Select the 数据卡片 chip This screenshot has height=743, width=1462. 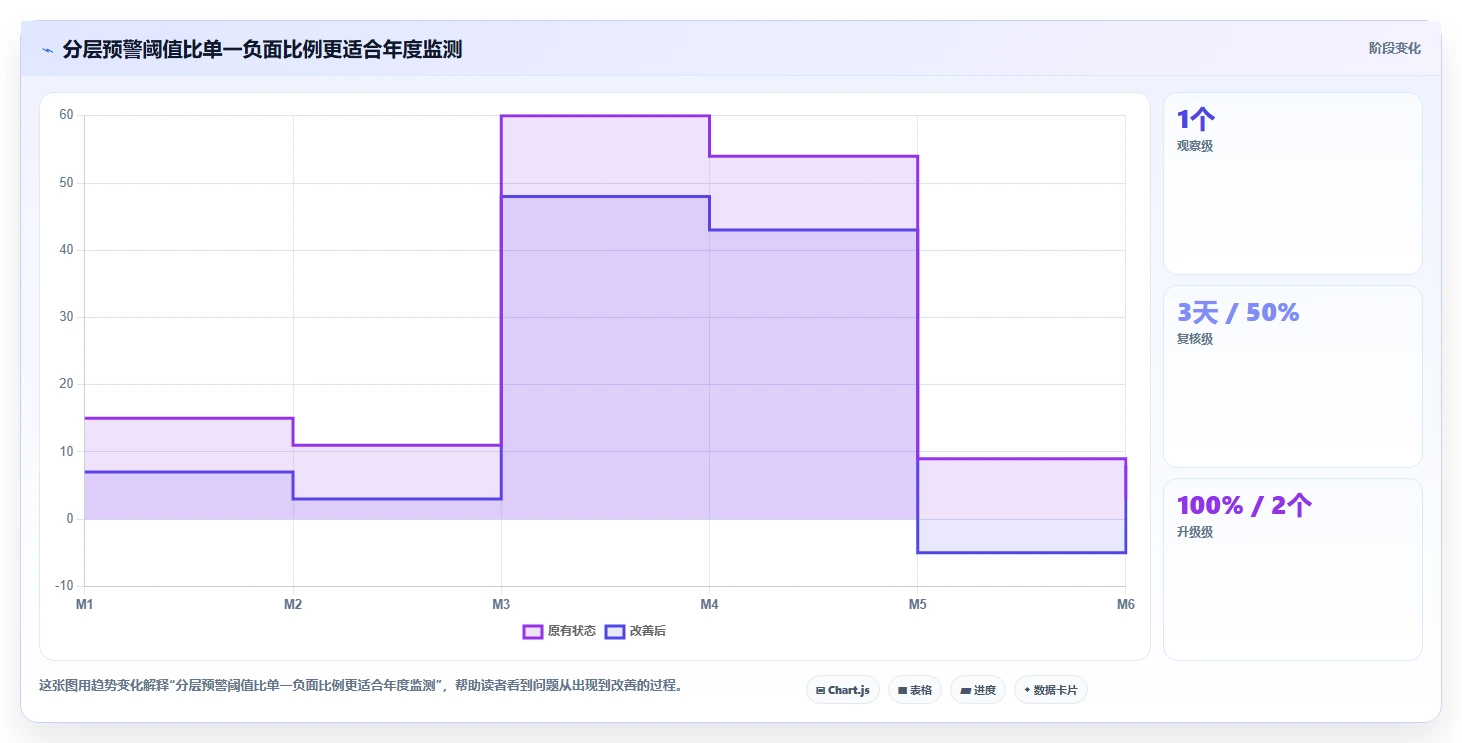point(1050,690)
